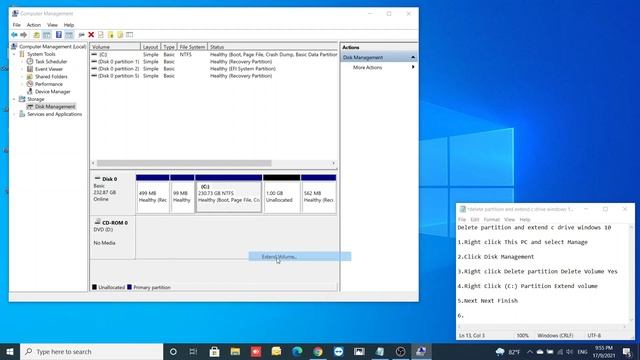Open the Action menu
The width and height of the screenshot is (640, 360).
click(x=33, y=25)
